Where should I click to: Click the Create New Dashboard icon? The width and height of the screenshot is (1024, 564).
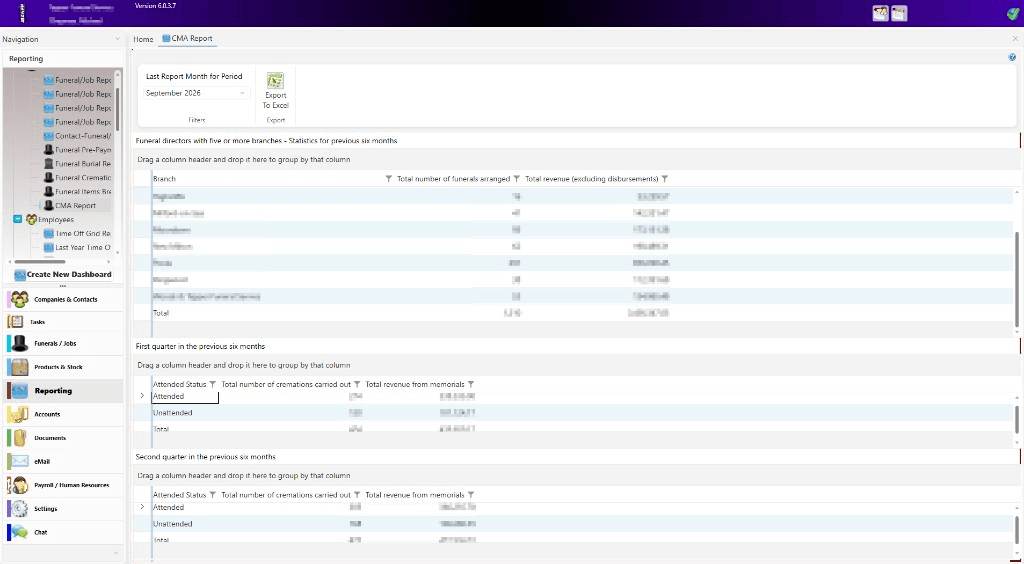coord(20,275)
